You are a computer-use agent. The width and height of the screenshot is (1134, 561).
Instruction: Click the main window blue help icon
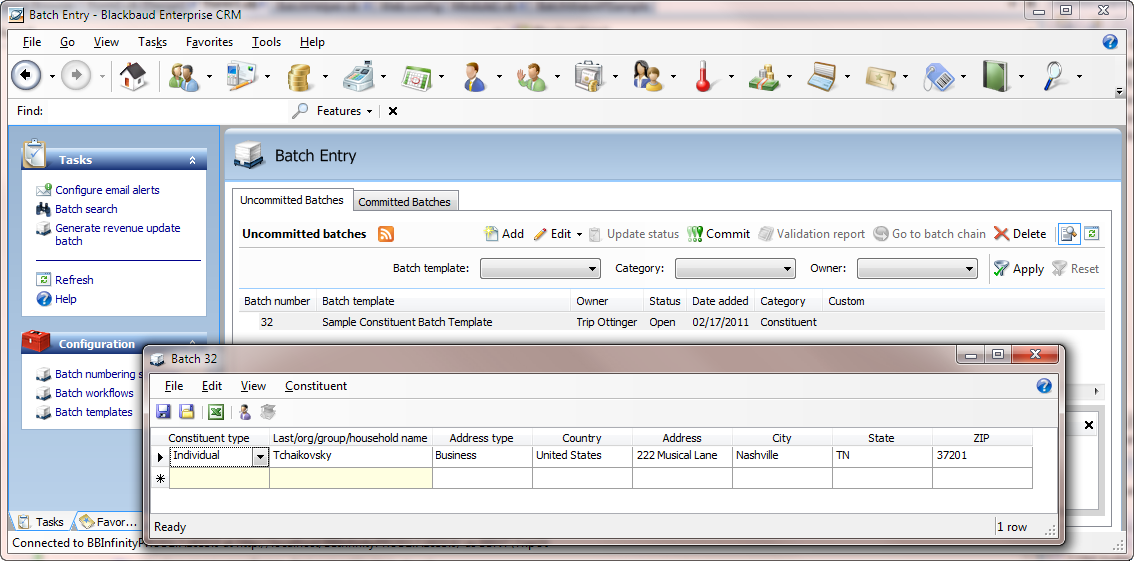click(1110, 42)
